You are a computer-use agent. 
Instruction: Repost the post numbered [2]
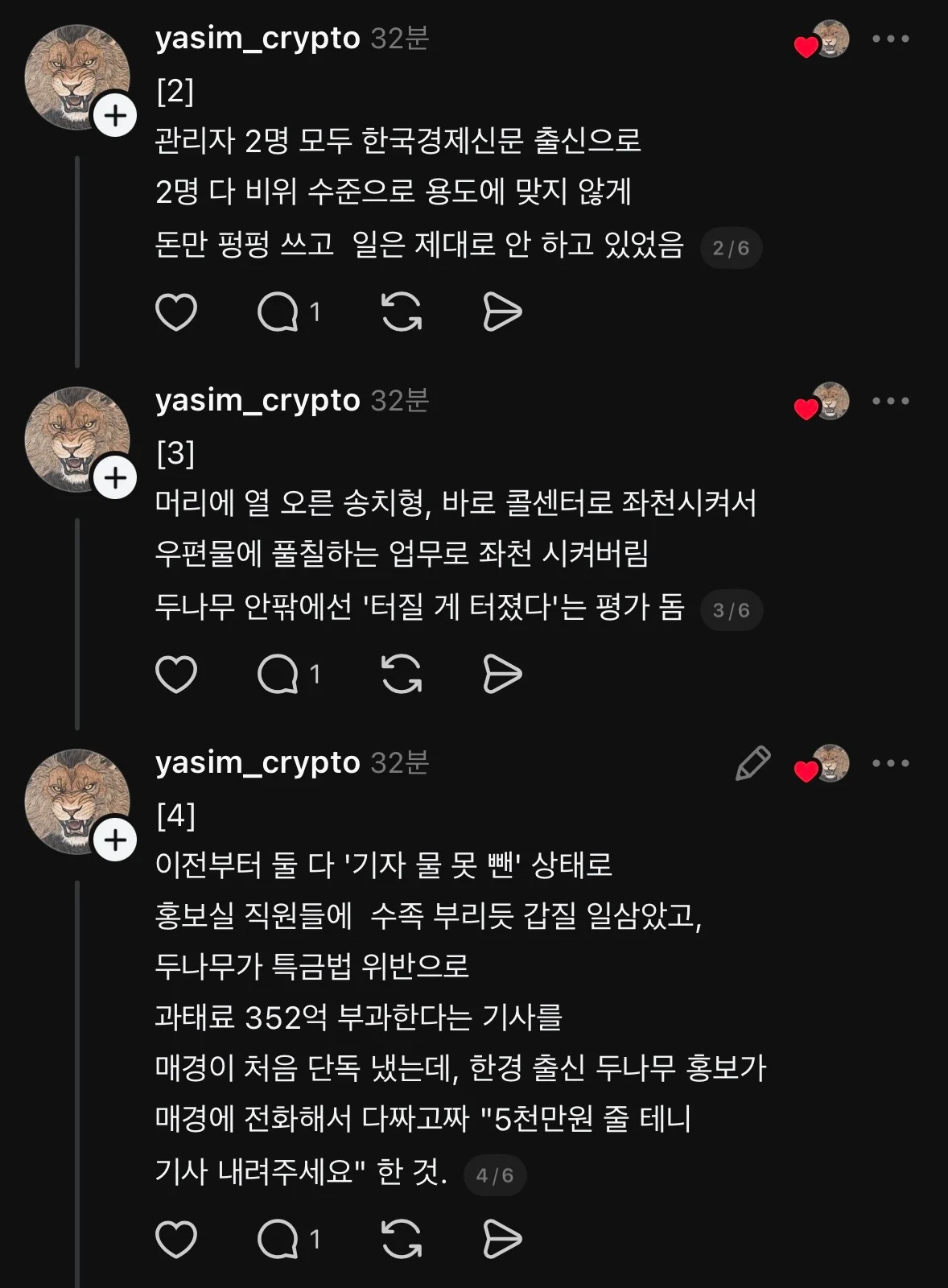coord(401,312)
